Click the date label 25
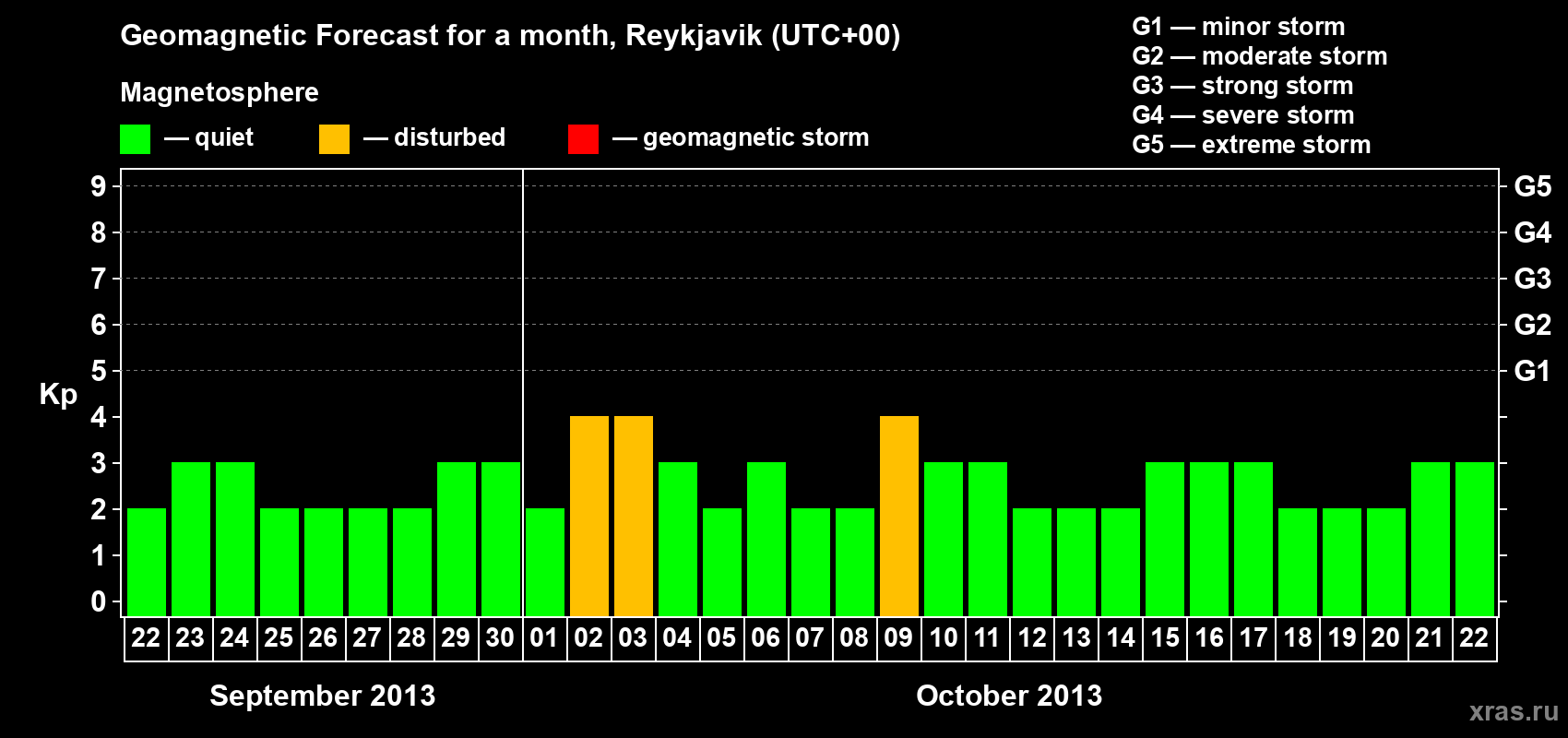Screen dimensions: 1568x738 tap(279, 637)
